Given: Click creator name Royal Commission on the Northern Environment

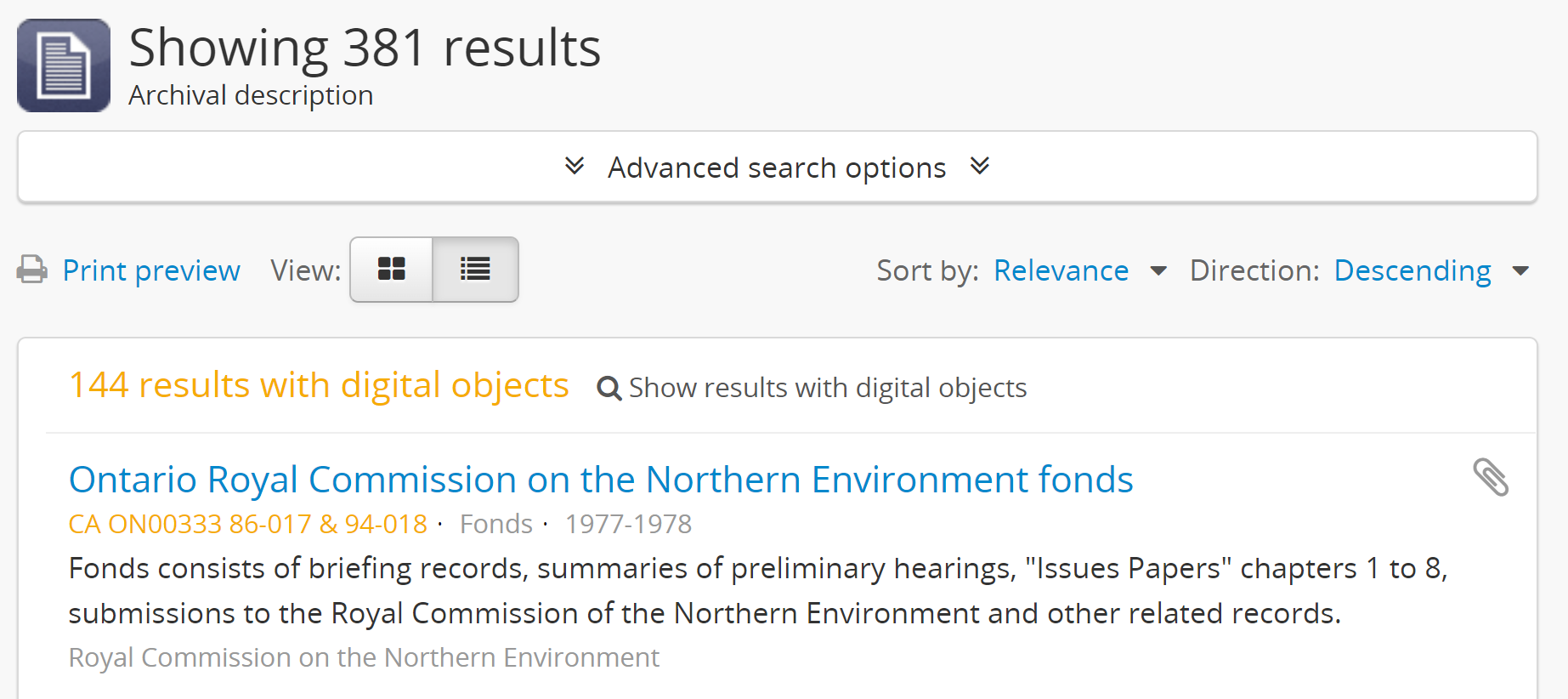Looking at the screenshot, I should point(364,657).
